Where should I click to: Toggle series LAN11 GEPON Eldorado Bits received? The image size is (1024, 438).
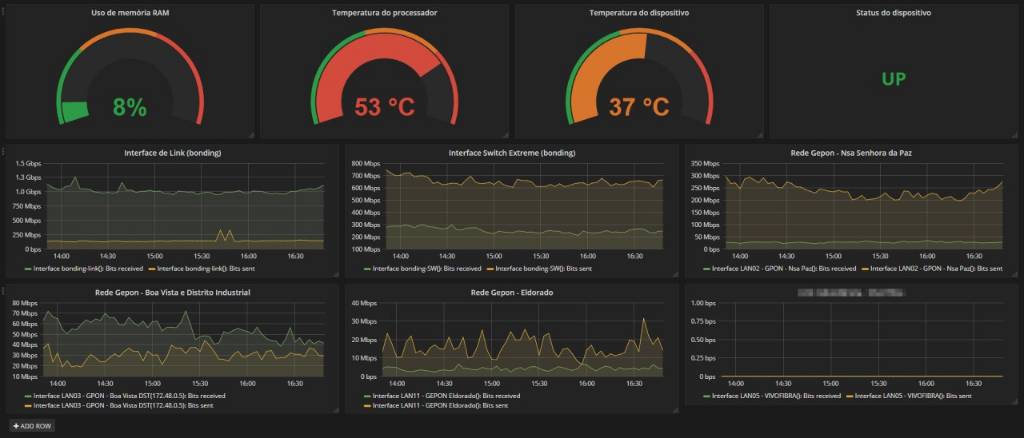(x=447, y=396)
